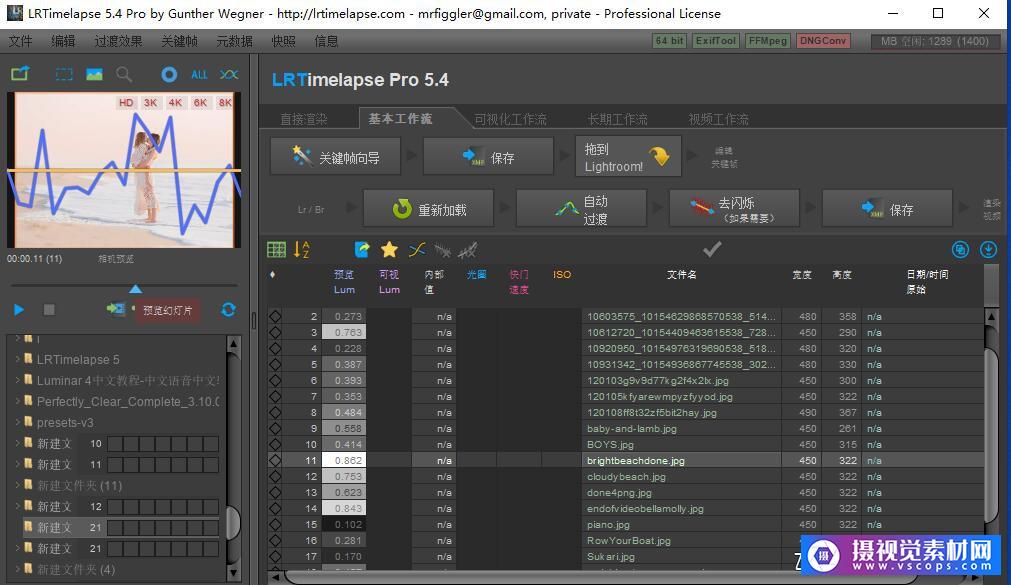Toggle the ALL curves button
1011x585 pixels.
pos(199,74)
